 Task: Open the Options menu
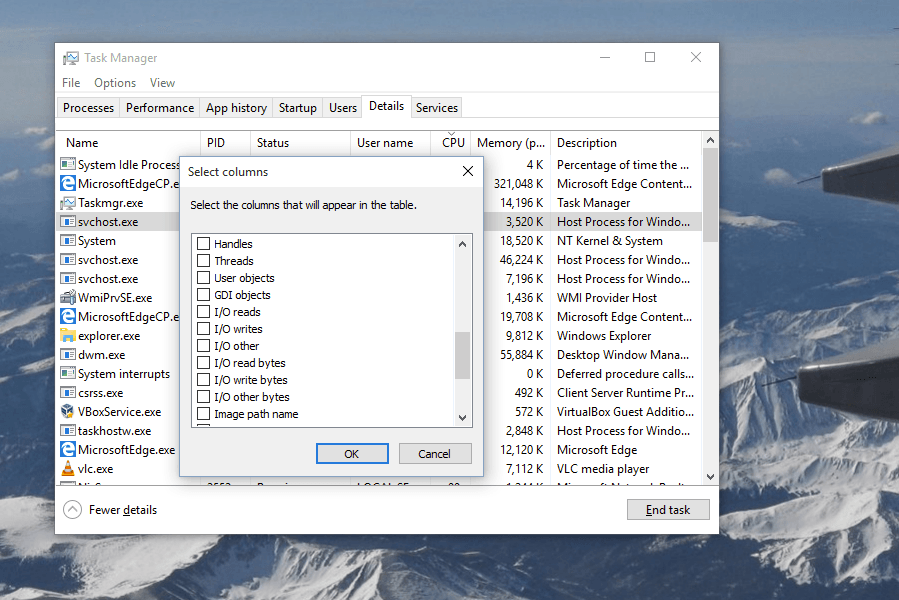[x=115, y=83]
